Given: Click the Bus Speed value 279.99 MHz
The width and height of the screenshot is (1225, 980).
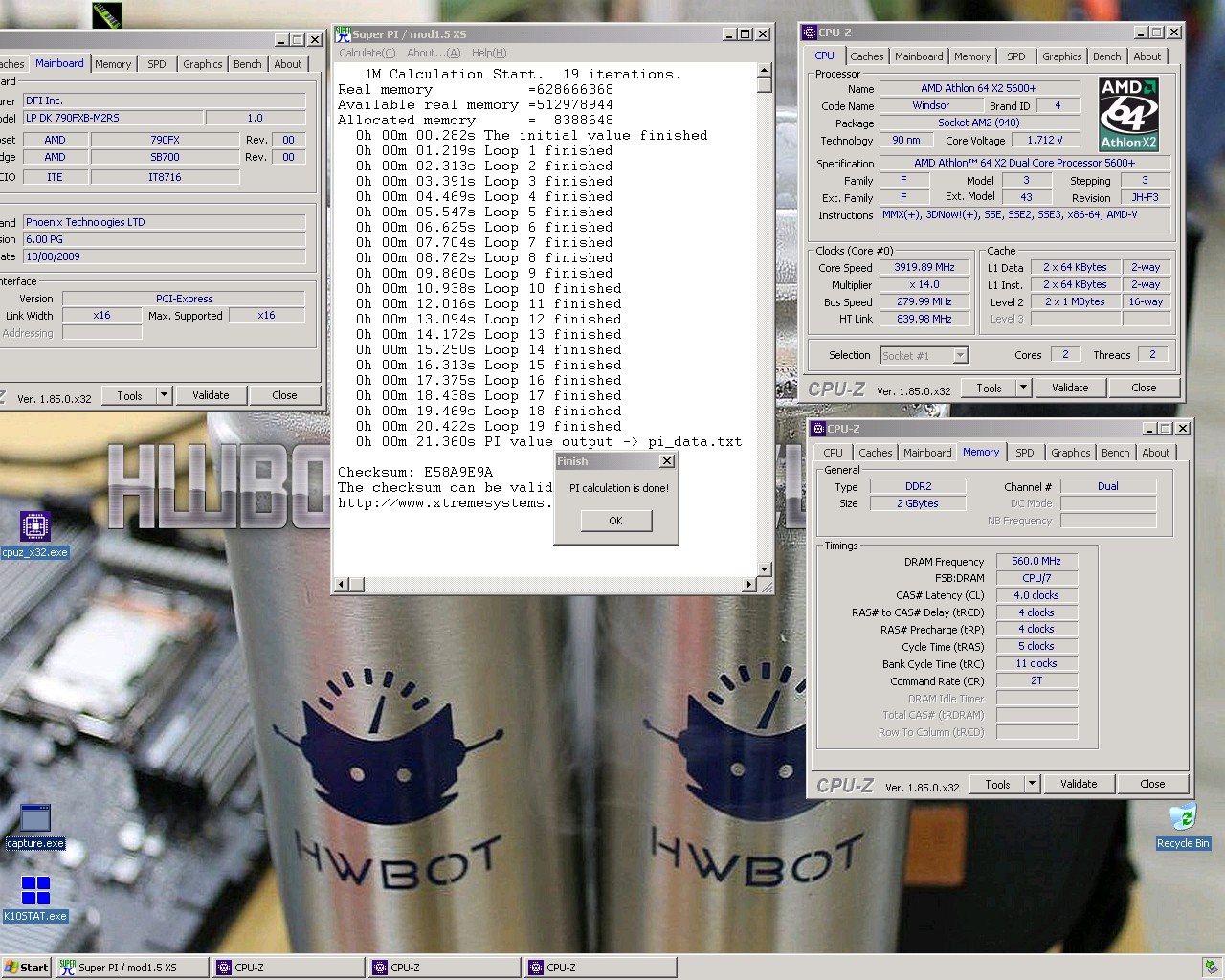Looking at the screenshot, I should click(x=924, y=301).
